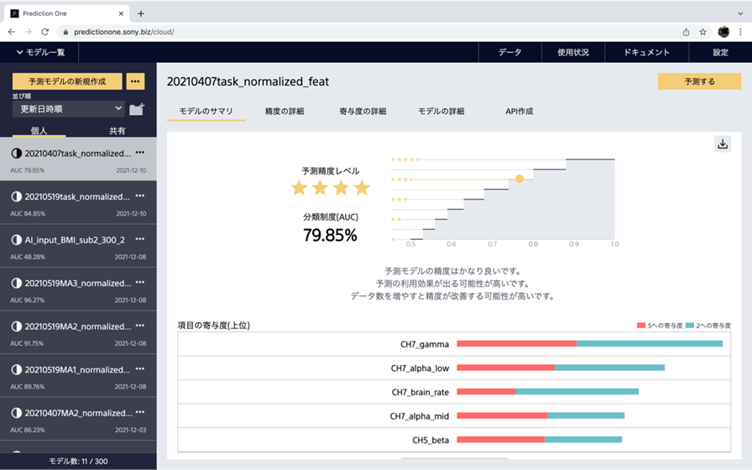Viewport: 752px width, 470px height.
Task: Click the site lock icon in address bar
Action: point(66,32)
